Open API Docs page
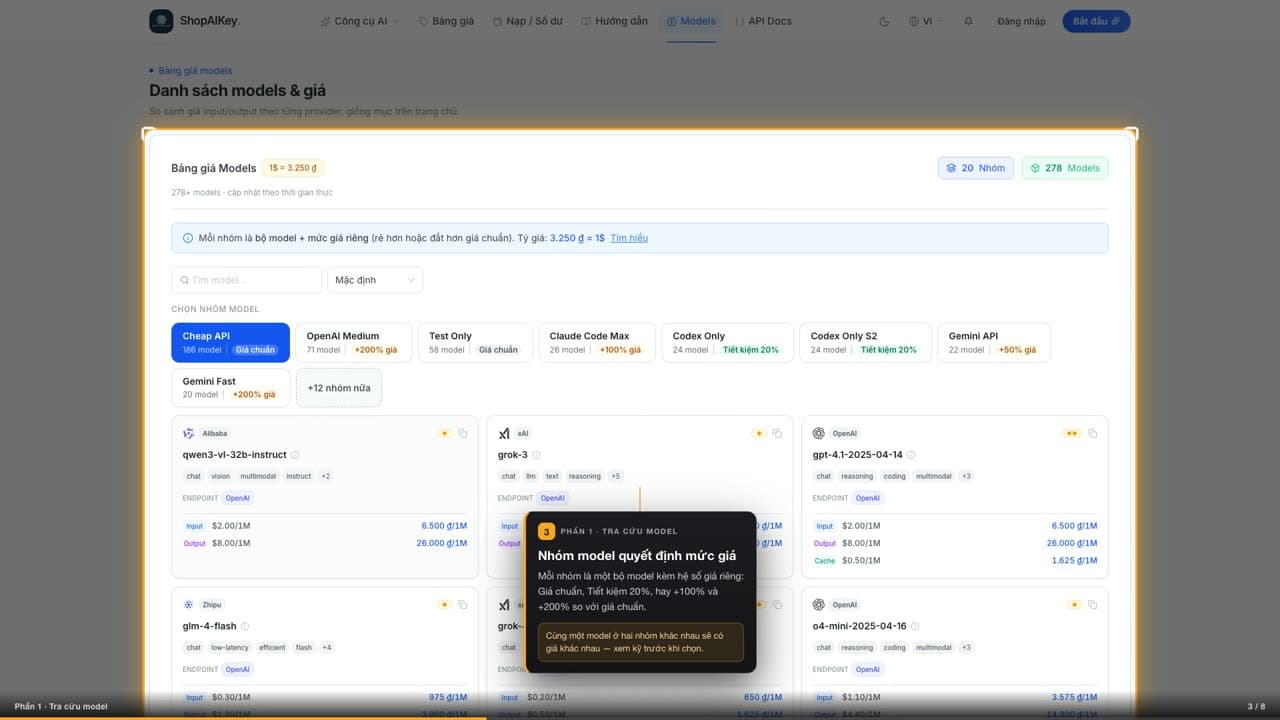This screenshot has height=720, width=1280. pyautogui.click(x=763, y=21)
